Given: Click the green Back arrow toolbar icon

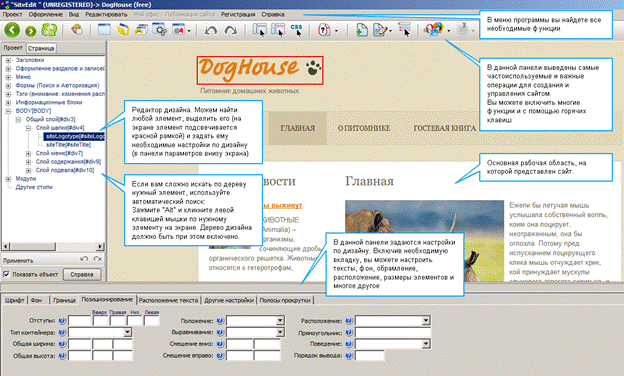Looking at the screenshot, I should click(x=12, y=30).
